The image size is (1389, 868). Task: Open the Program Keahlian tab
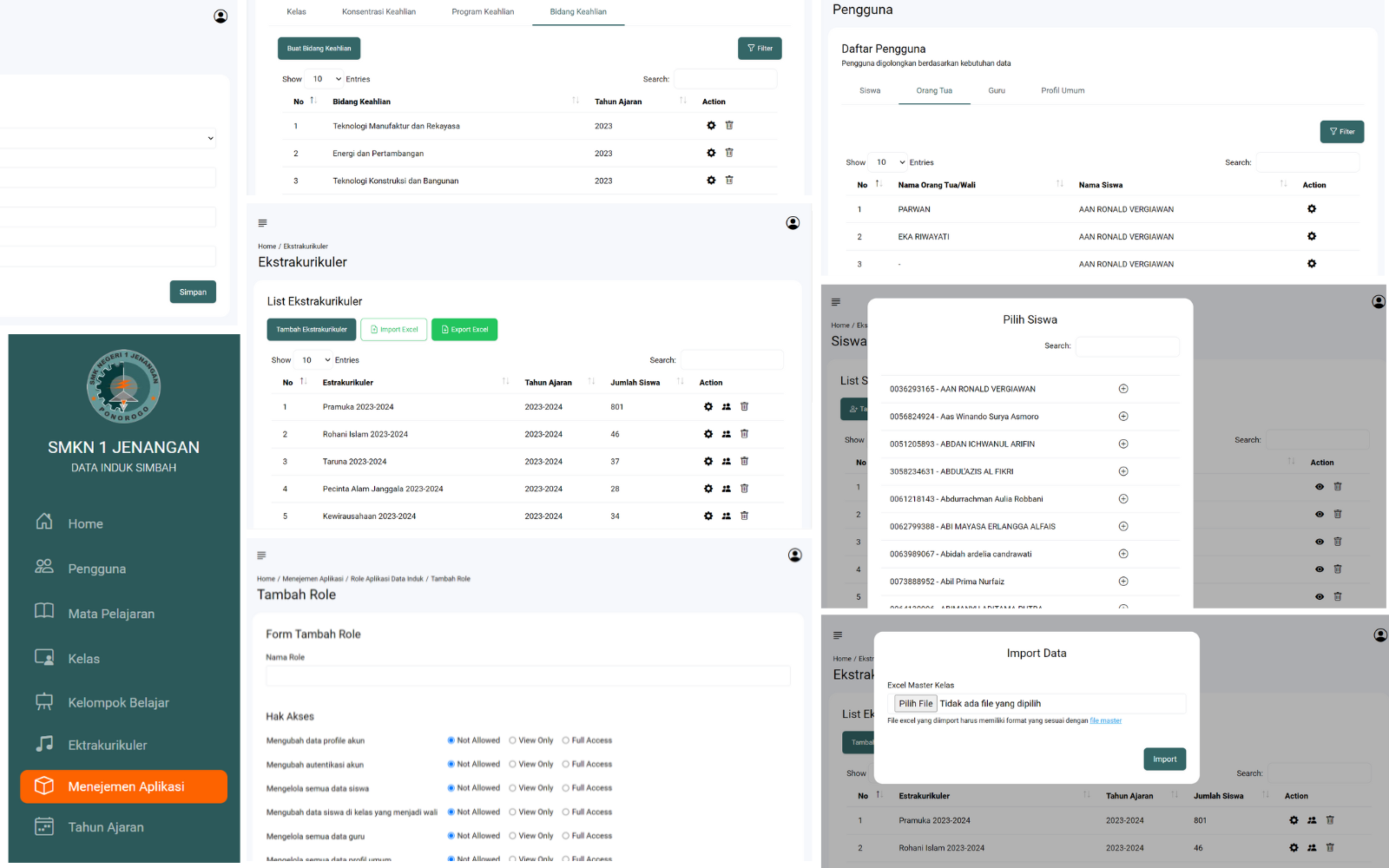tap(483, 12)
